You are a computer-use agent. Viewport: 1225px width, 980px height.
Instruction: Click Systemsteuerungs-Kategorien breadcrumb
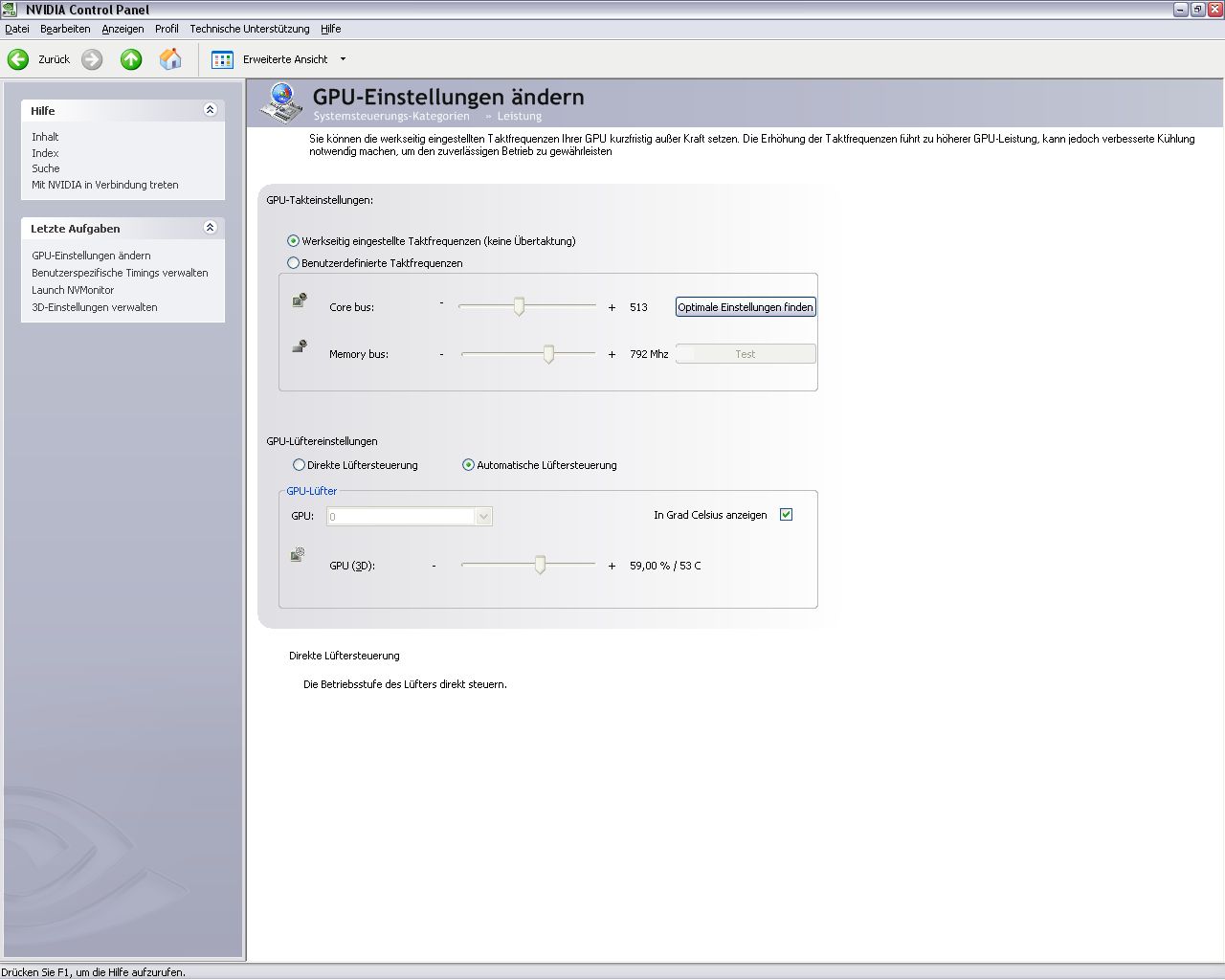(x=391, y=116)
